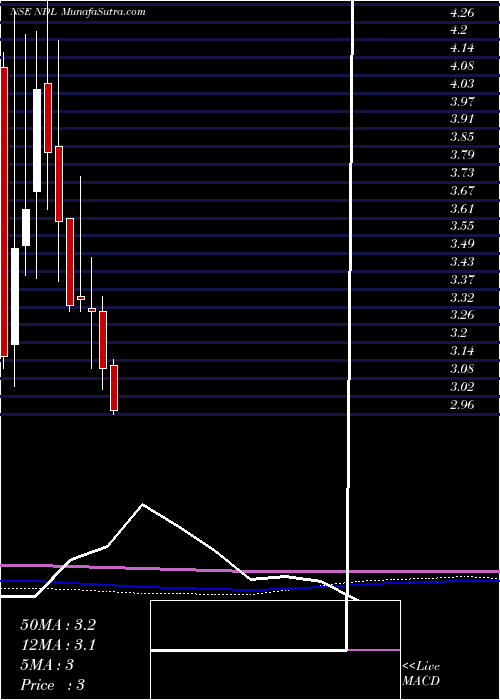This screenshot has height=700, width=500.
Task: Click the 3.43 price axis label
Action: (x=462, y=262)
